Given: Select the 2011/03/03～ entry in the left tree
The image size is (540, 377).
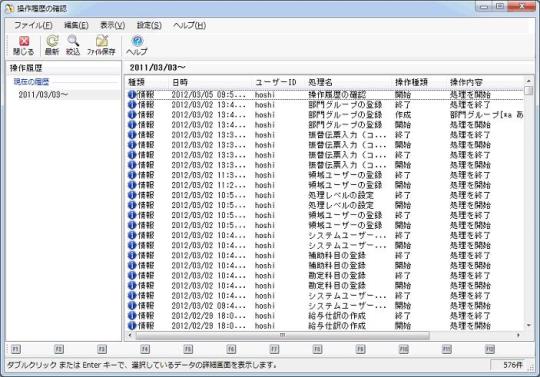Looking at the screenshot, I should pyautogui.click(x=43, y=94).
